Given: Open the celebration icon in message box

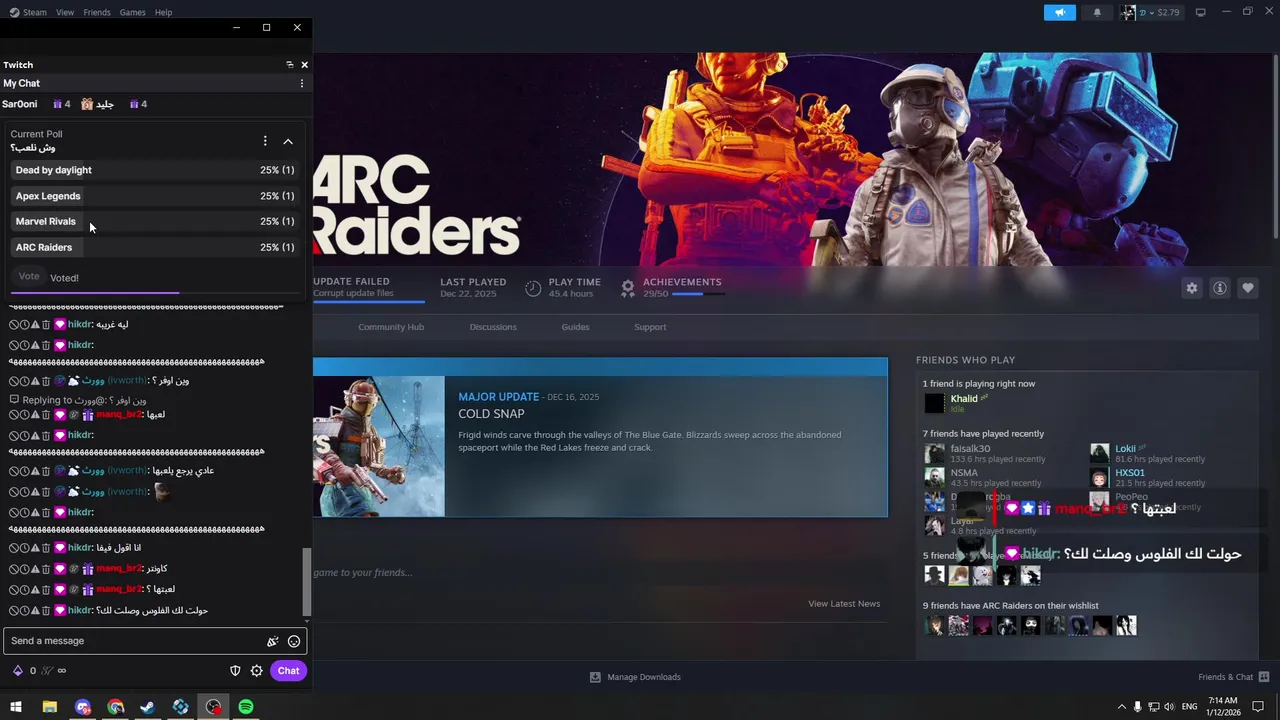Looking at the screenshot, I should tap(272, 641).
